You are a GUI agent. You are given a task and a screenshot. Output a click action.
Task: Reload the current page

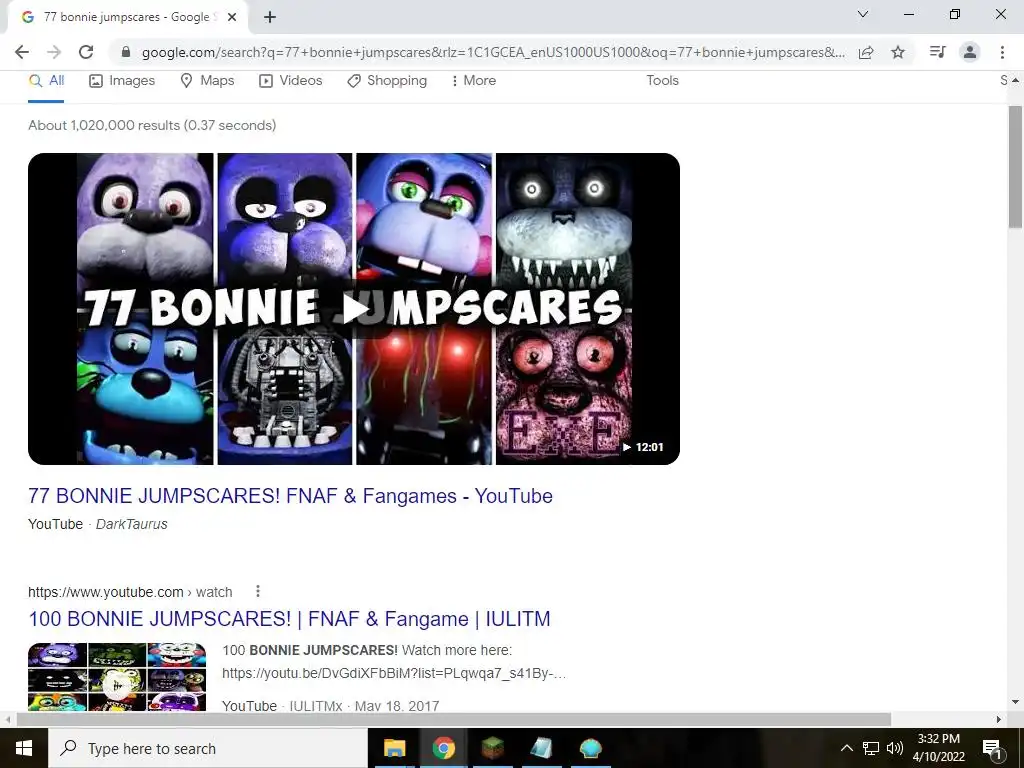86,52
